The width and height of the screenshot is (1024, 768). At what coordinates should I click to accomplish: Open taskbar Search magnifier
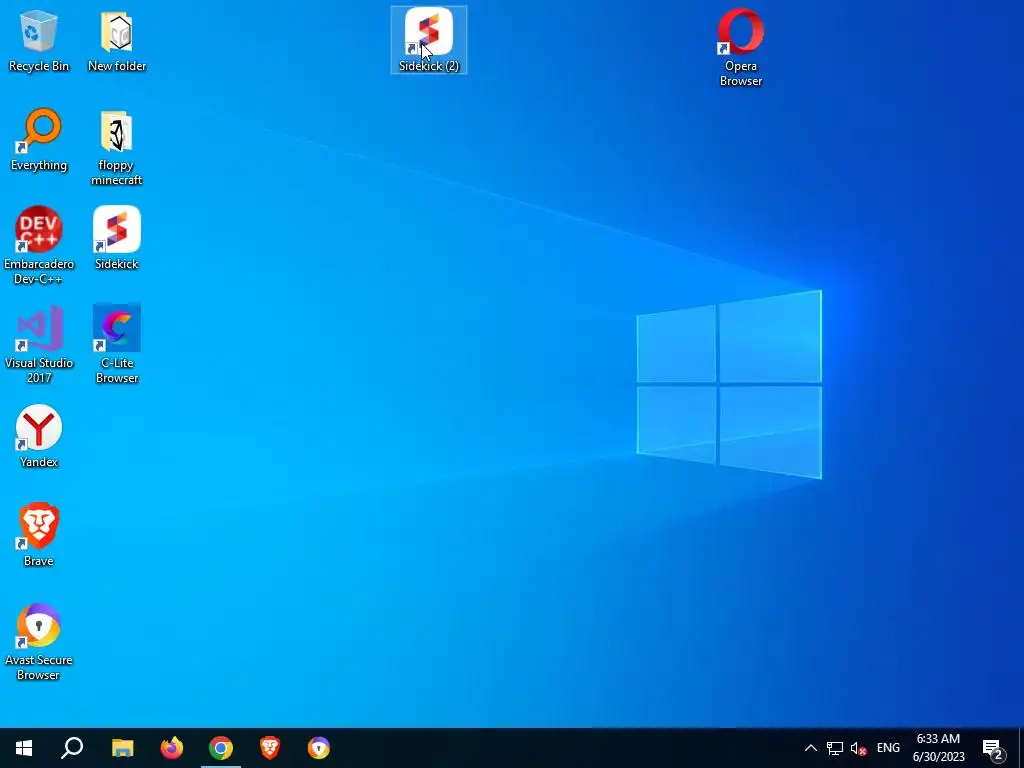tap(72, 748)
